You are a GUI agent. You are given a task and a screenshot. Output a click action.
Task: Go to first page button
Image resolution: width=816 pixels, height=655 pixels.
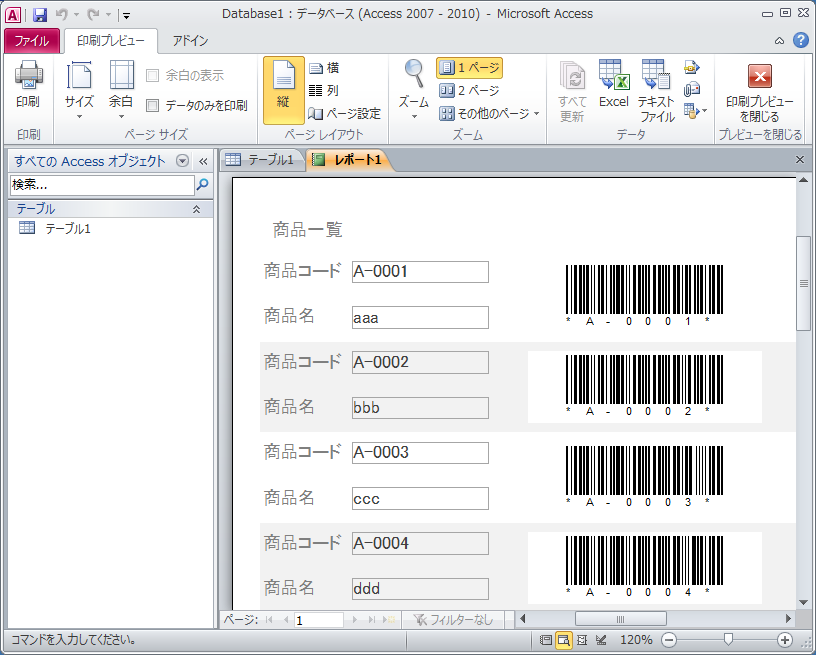point(269,620)
